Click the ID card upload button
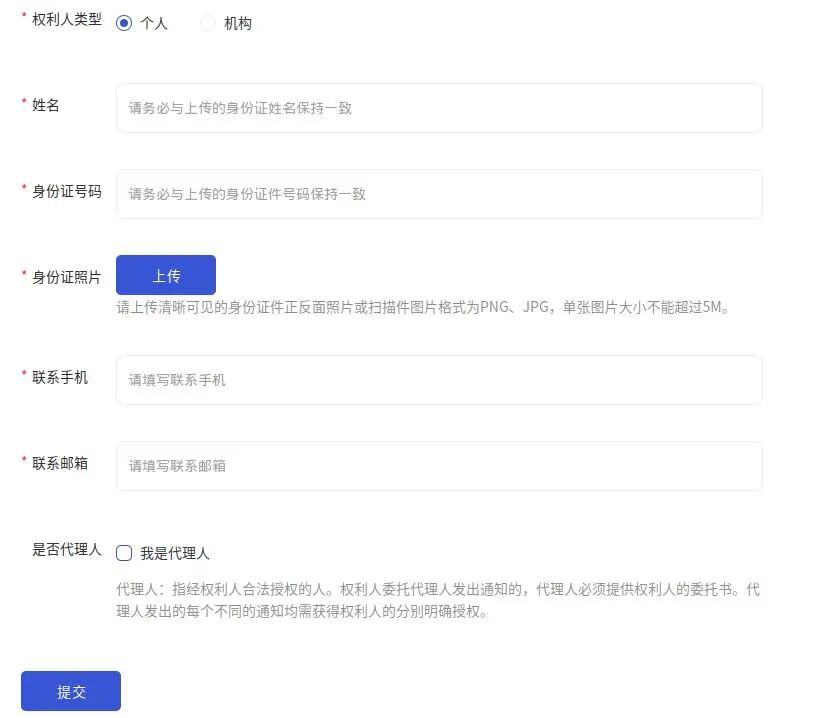Viewport: 821px width, 718px height. 165,274
